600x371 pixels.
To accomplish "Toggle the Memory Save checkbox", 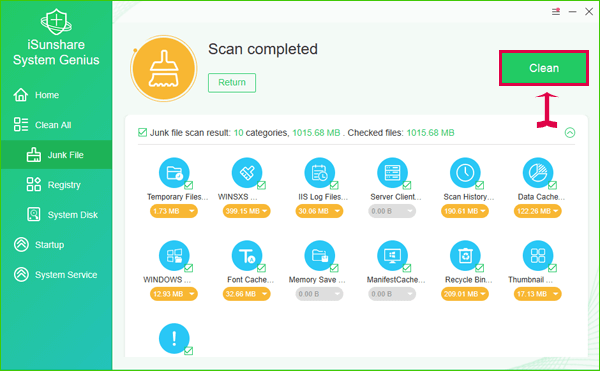I will pos(334,268).
